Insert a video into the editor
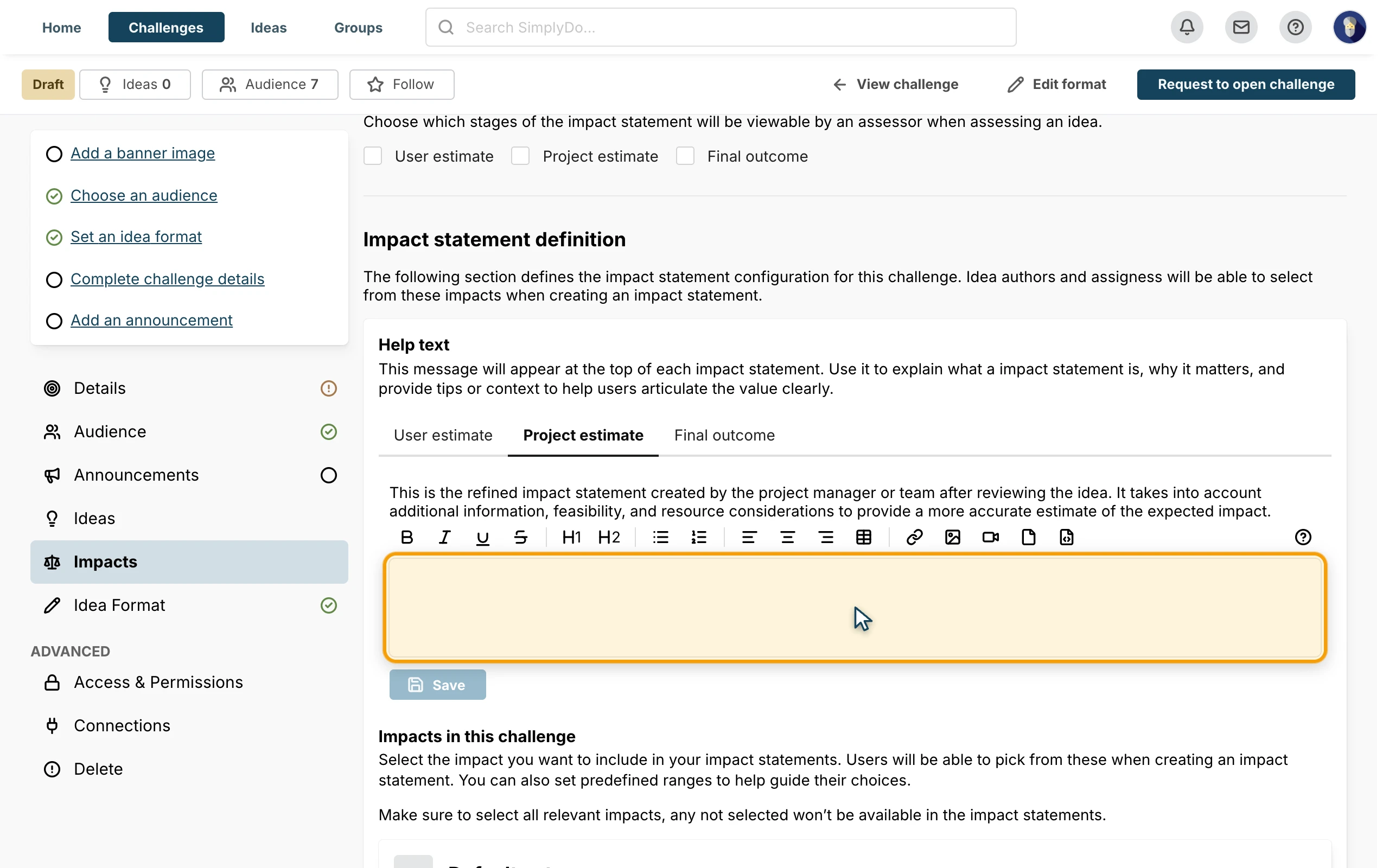Image resolution: width=1389 pixels, height=868 pixels. pos(991,537)
